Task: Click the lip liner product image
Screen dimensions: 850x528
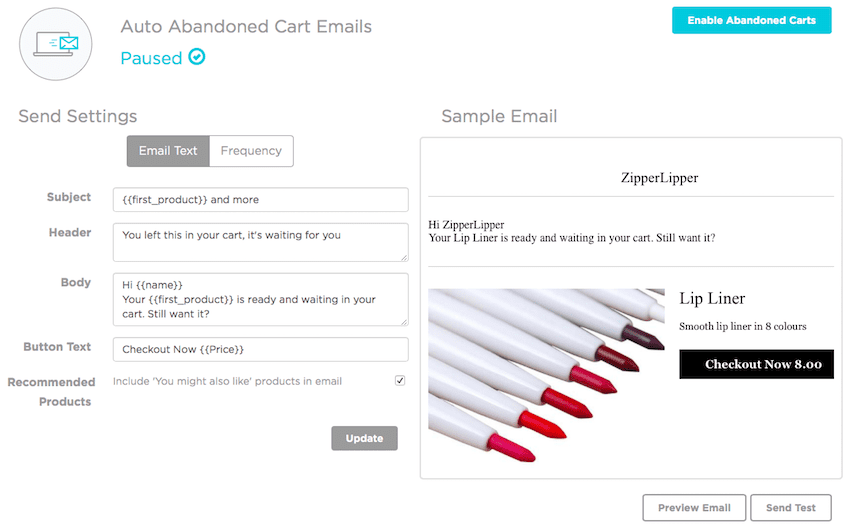Action: [546, 375]
